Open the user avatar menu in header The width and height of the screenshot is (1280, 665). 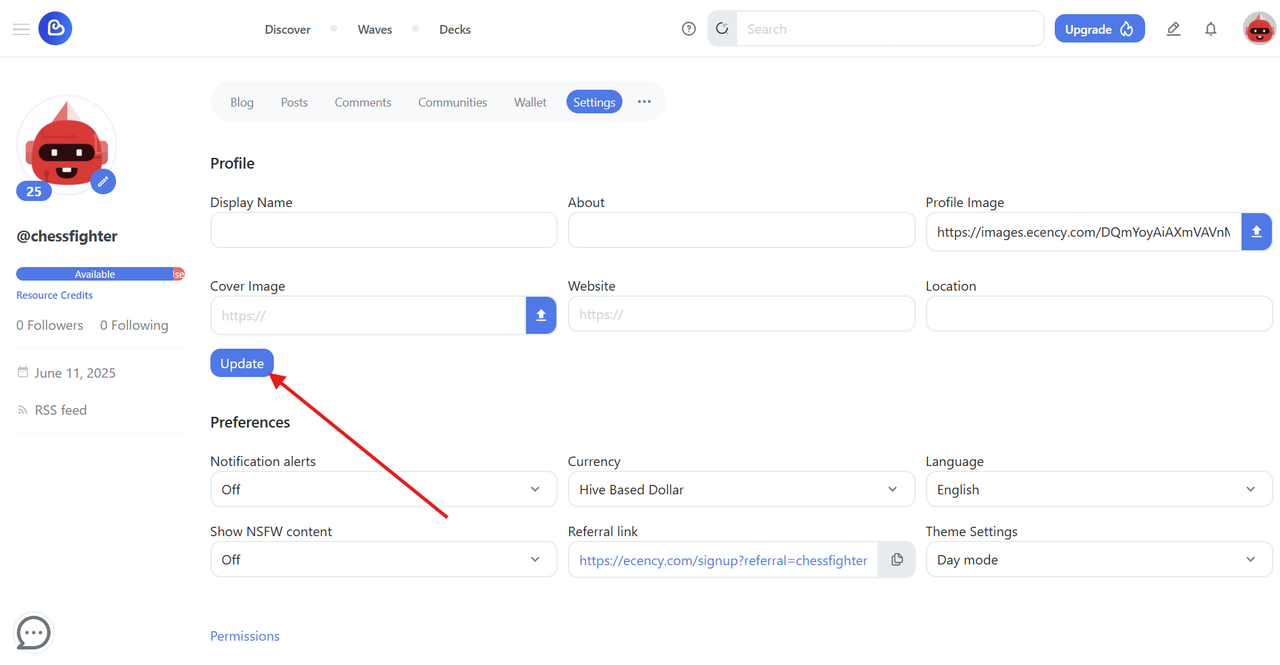point(1259,29)
